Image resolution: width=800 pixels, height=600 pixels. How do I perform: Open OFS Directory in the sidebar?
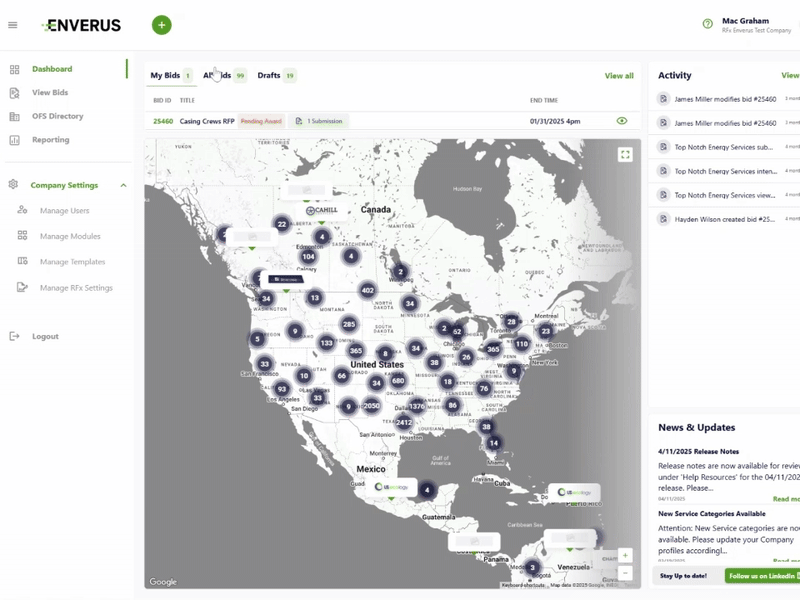point(57,116)
